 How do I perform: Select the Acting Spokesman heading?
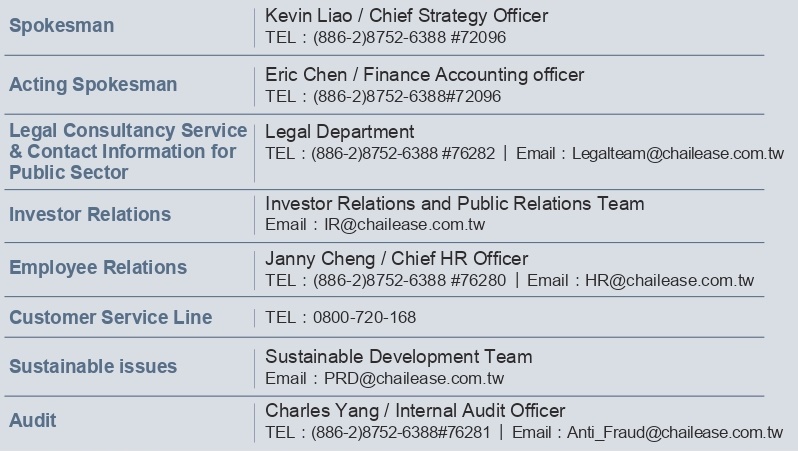[x=93, y=85]
